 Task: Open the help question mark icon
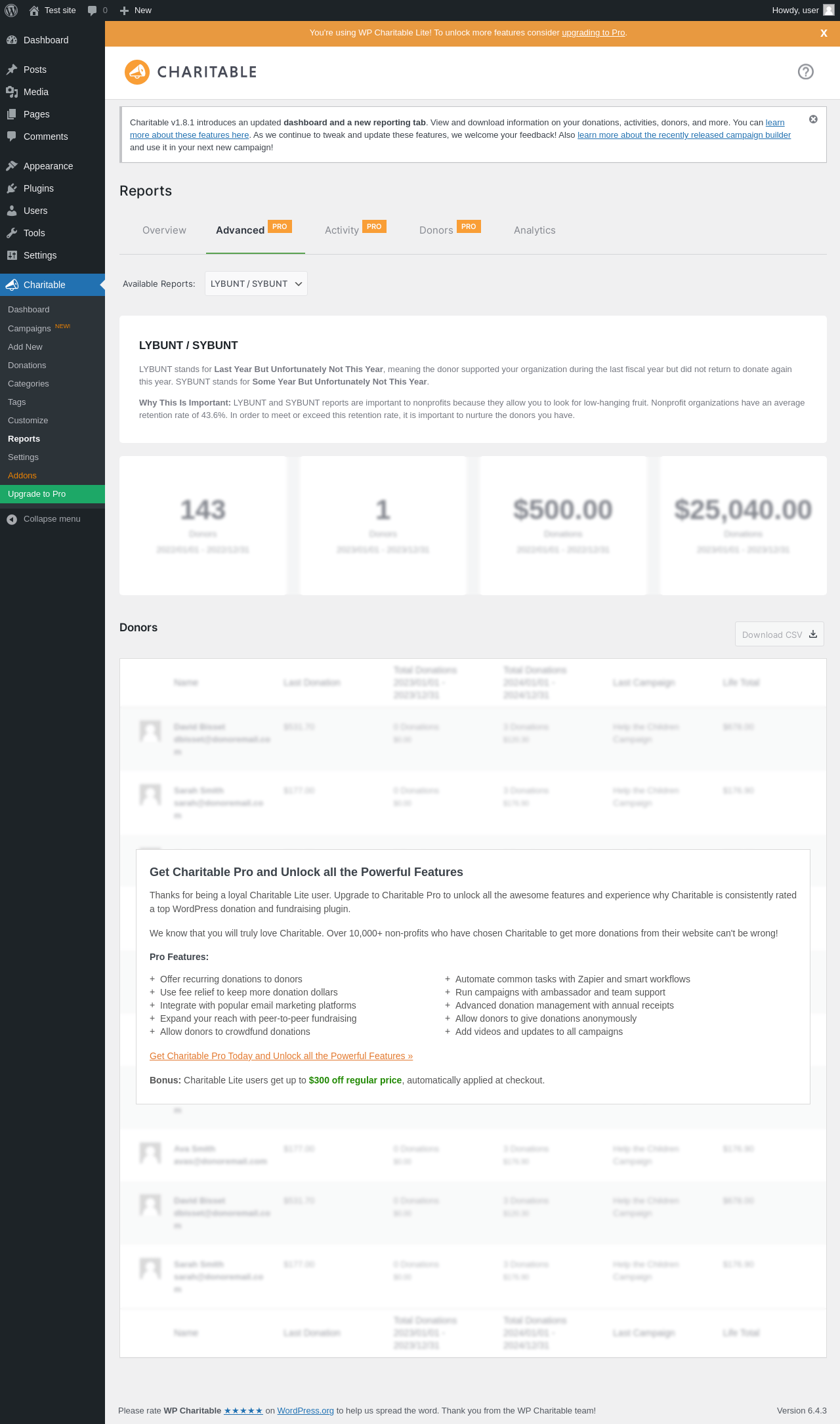click(806, 72)
